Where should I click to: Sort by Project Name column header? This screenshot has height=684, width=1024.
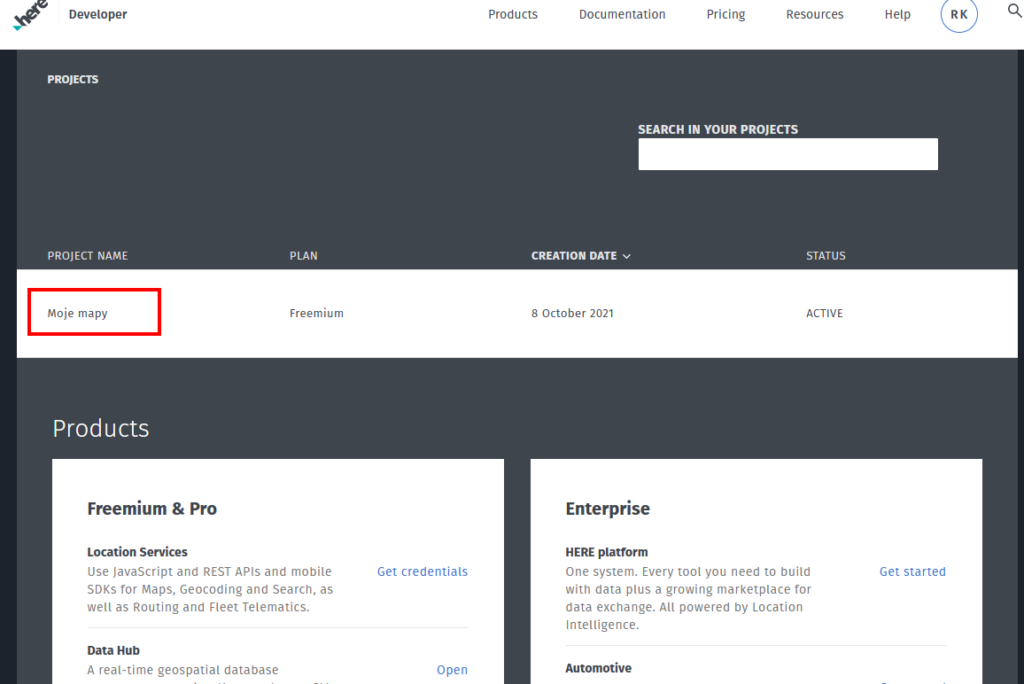click(x=87, y=256)
